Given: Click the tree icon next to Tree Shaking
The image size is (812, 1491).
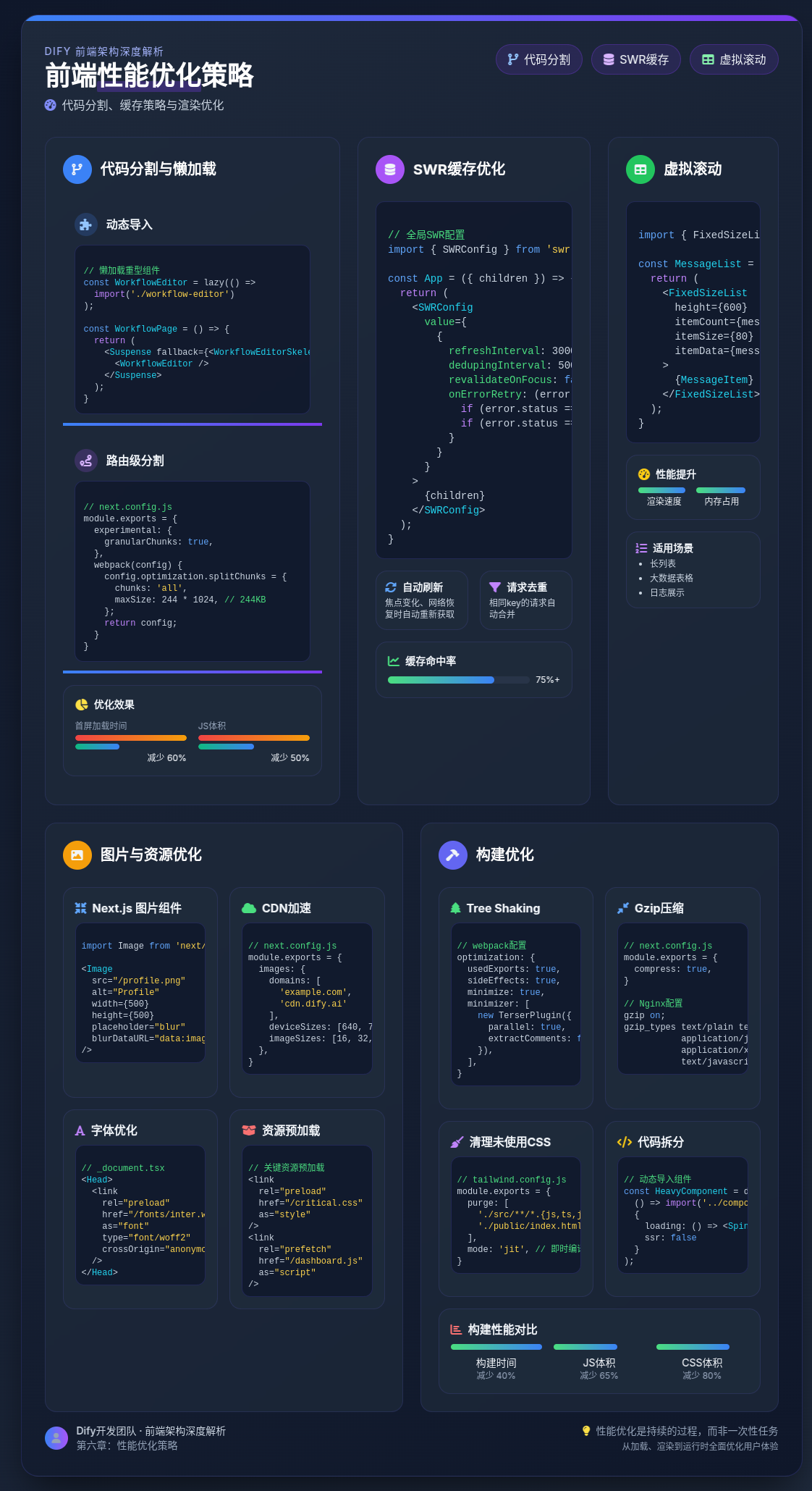Looking at the screenshot, I should click(455, 908).
